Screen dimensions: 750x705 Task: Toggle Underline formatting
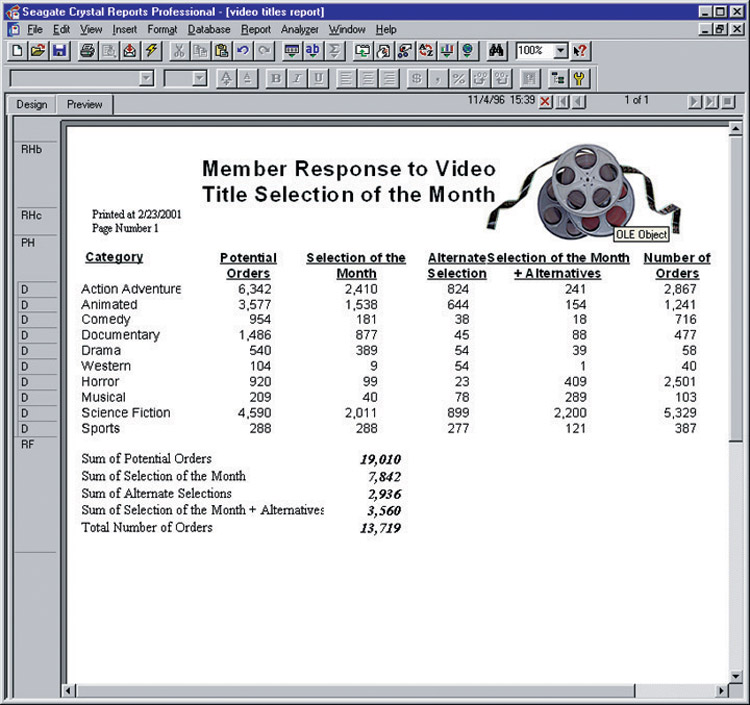coord(318,78)
